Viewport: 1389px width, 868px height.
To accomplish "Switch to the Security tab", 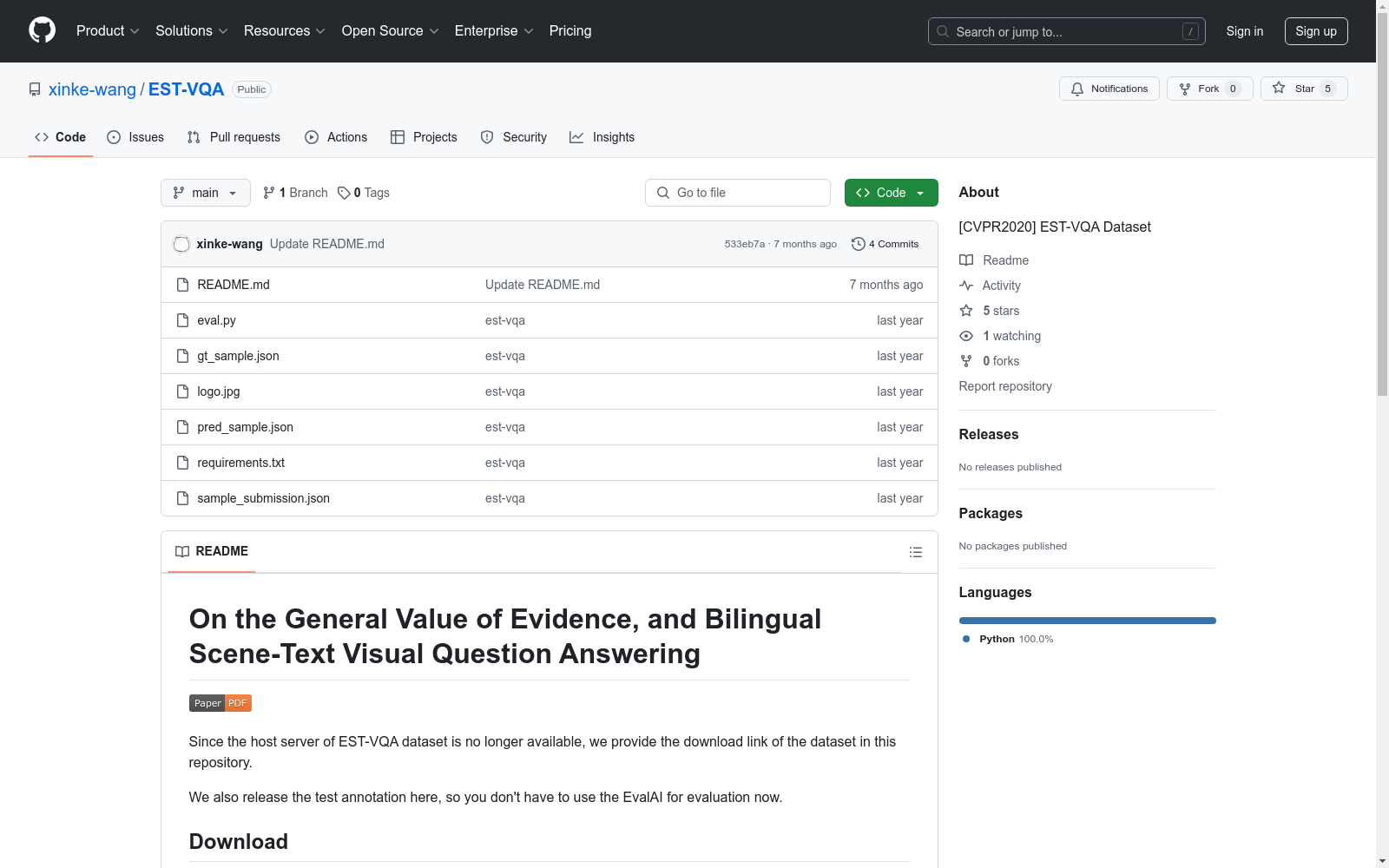I will point(514,137).
